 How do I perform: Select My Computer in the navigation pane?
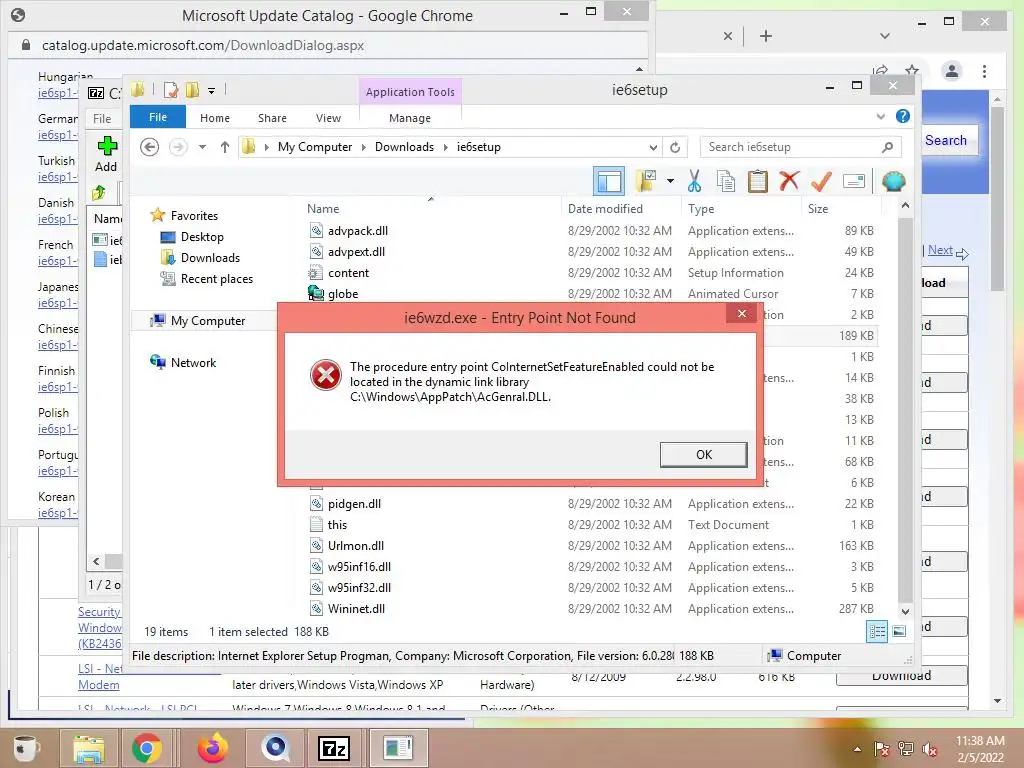click(x=208, y=321)
